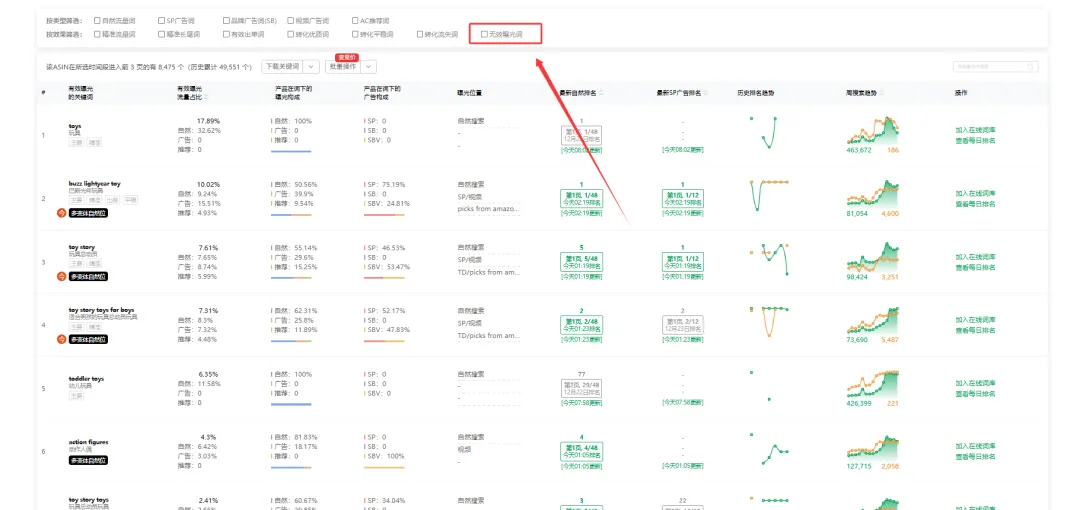The height and width of the screenshot is (510, 1080).
Task: Click 查看每日排名 for buzz lightyear toy
Action: pyautogui.click(x=975, y=205)
